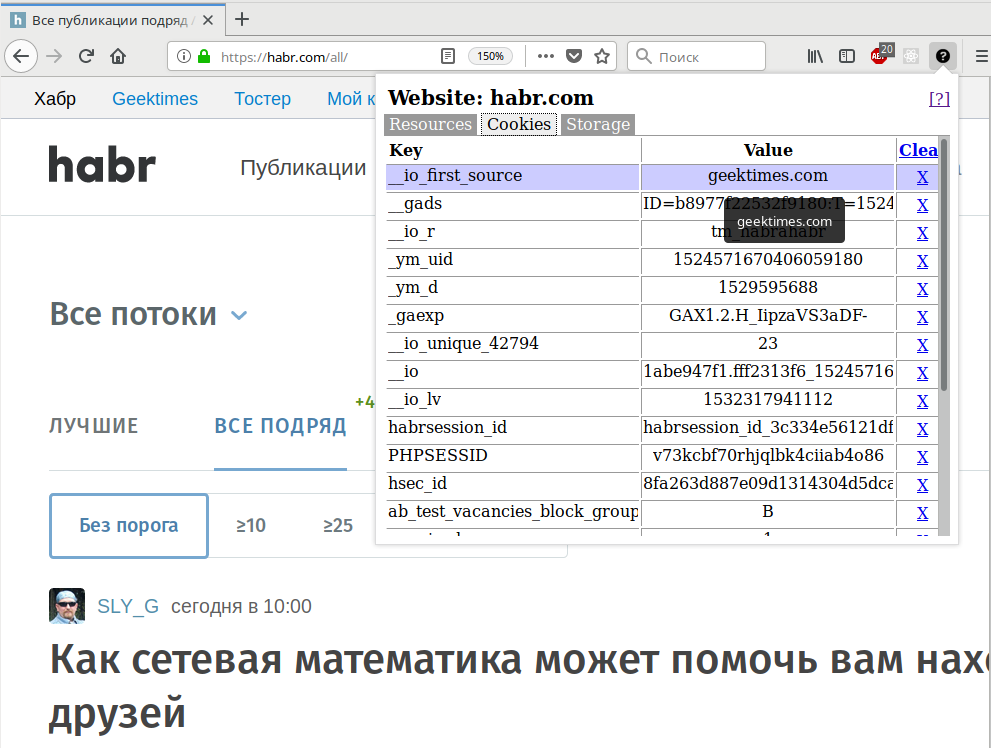Open Adblock Plus extension with 20 badge

point(880,55)
